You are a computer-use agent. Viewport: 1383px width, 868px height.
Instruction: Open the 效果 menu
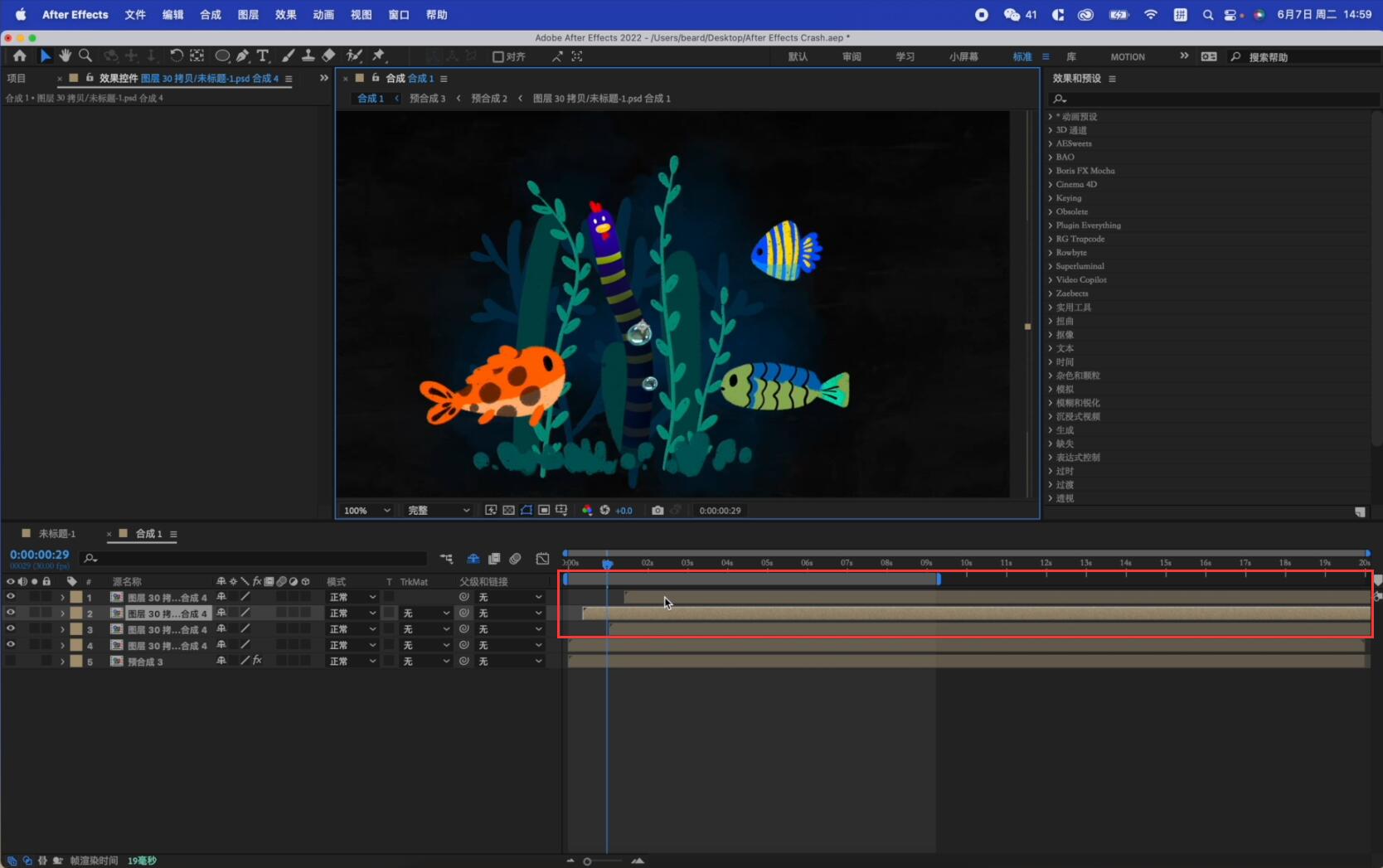pos(286,14)
